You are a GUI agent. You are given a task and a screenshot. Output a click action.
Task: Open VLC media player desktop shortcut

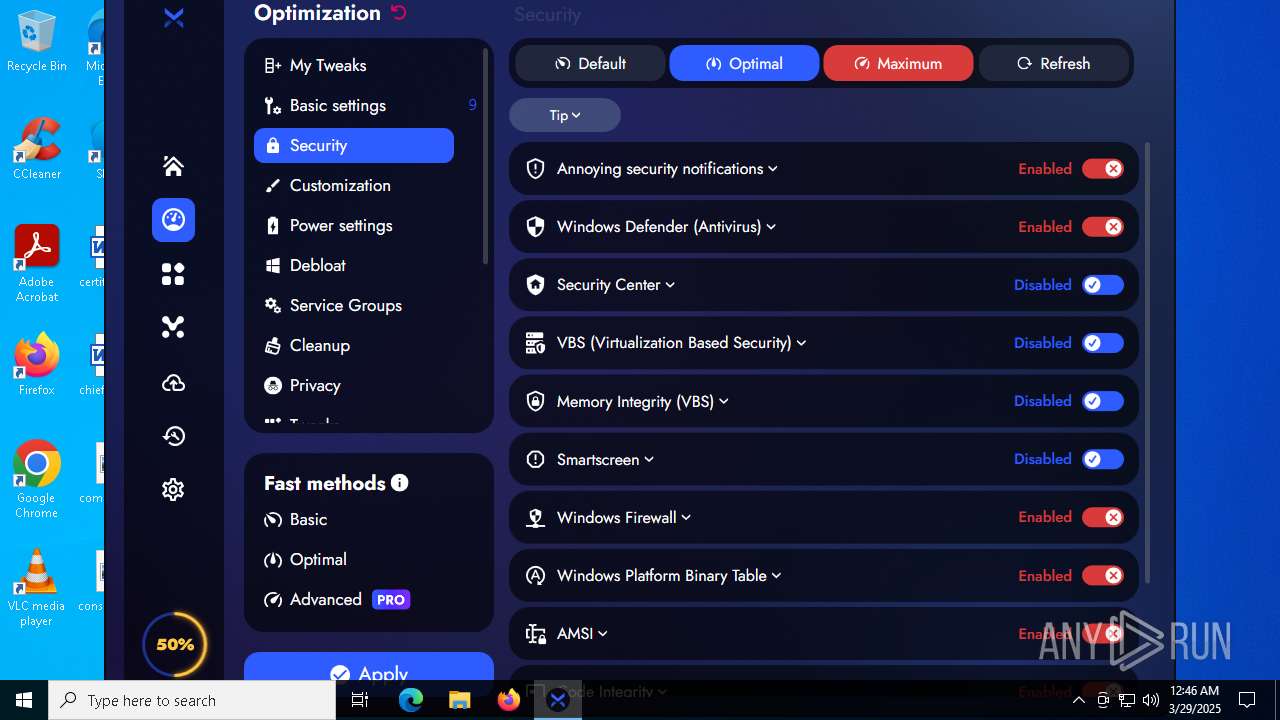(x=37, y=588)
